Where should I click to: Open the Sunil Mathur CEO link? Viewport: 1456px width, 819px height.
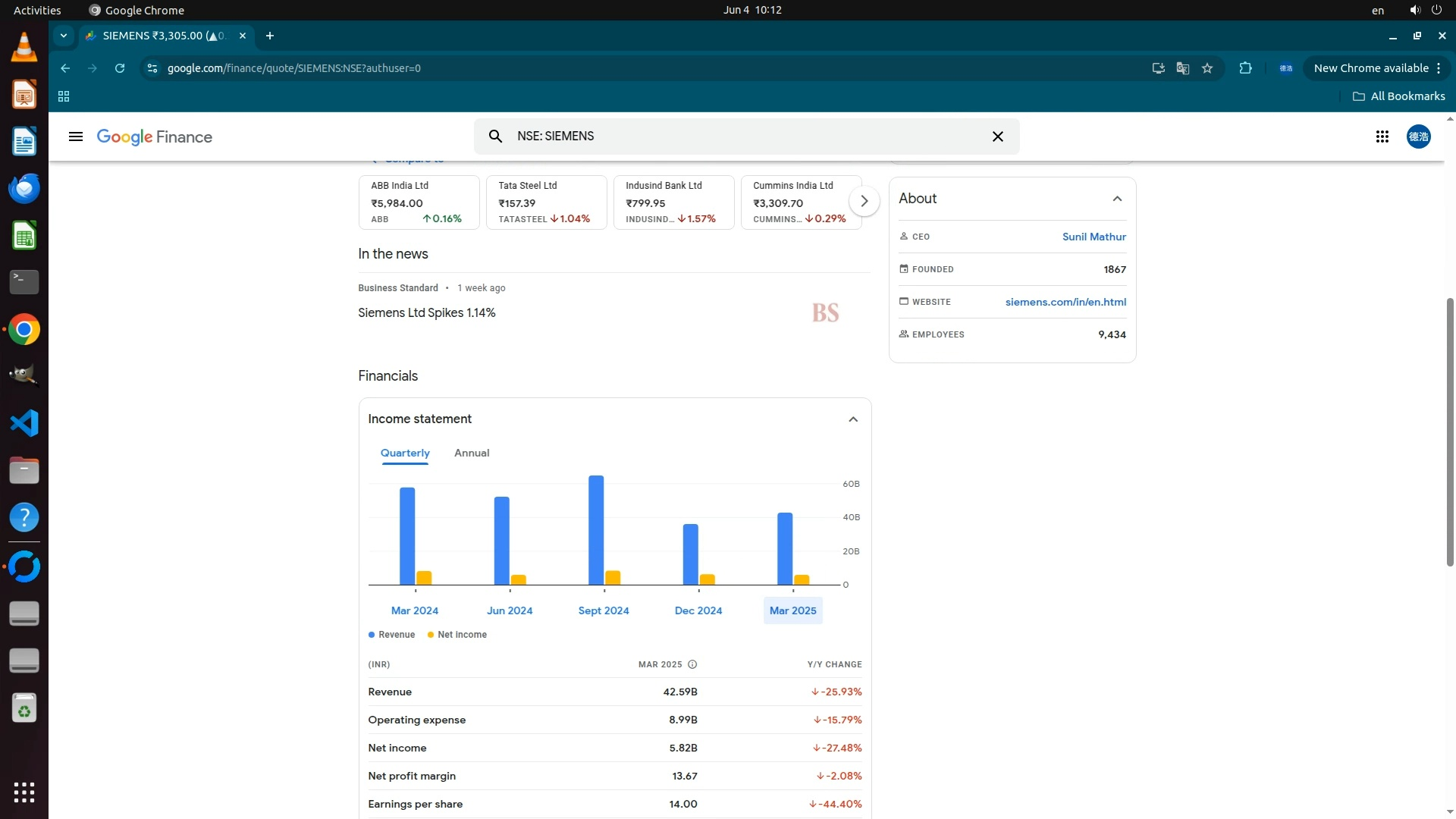point(1094,237)
